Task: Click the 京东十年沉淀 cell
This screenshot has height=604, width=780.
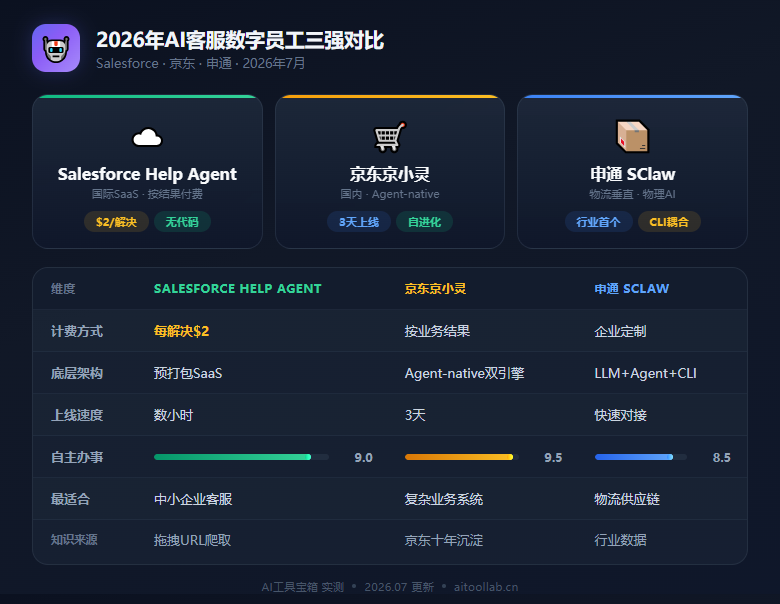Action: [x=444, y=540]
